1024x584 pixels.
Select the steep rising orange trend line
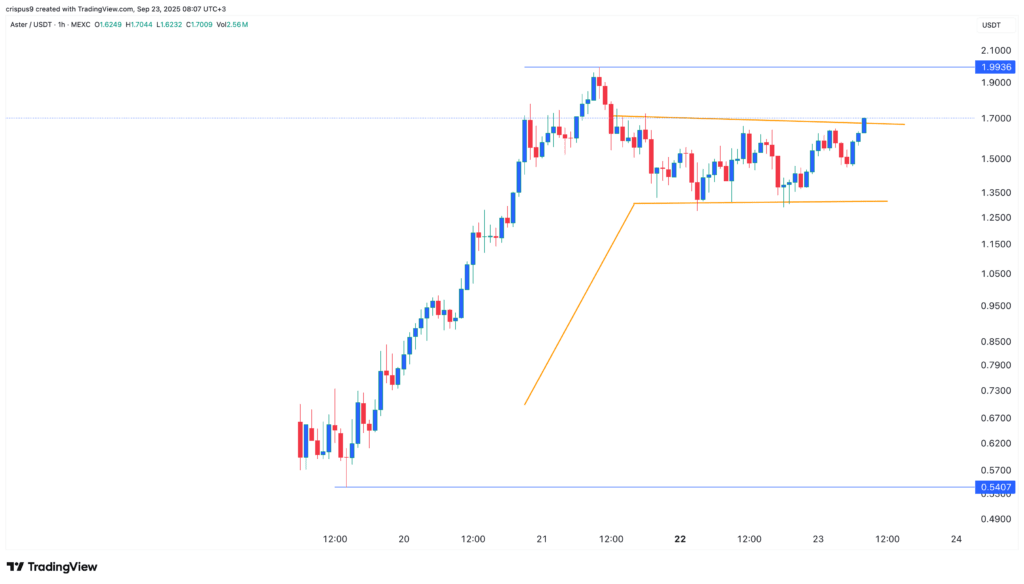pyautogui.click(x=579, y=304)
